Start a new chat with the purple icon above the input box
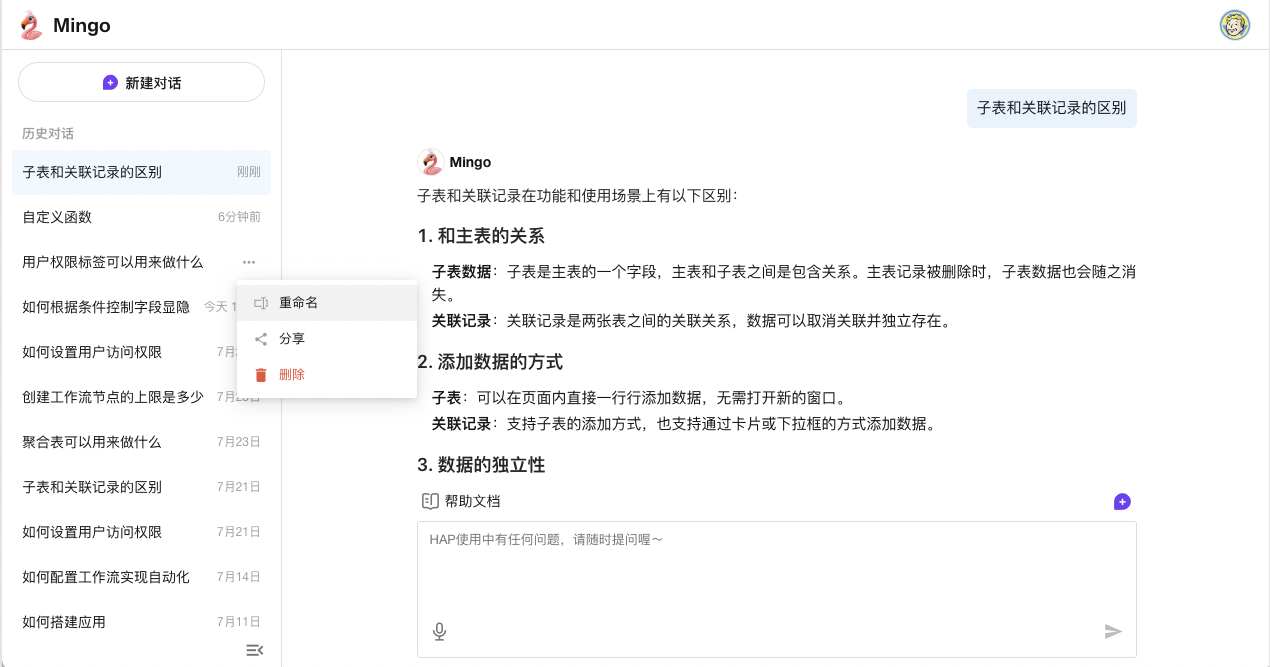Image resolution: width=1270 pixels, height=667 pixels. [1122, 501]
